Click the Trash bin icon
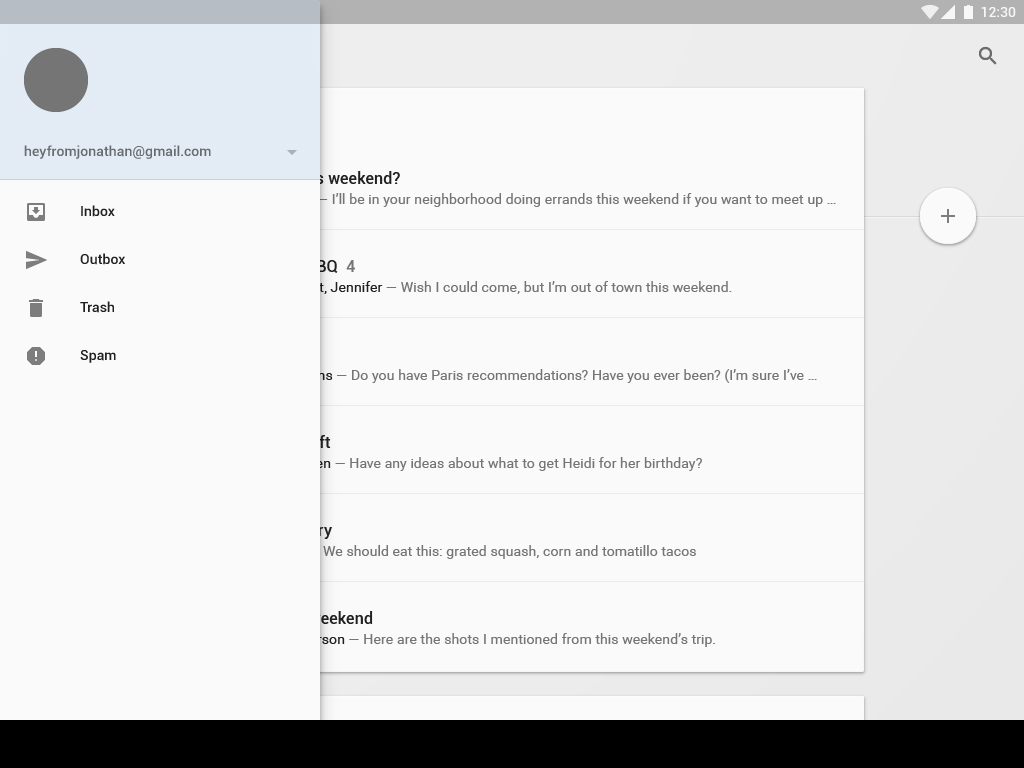1024x768 pixels. 36,307
